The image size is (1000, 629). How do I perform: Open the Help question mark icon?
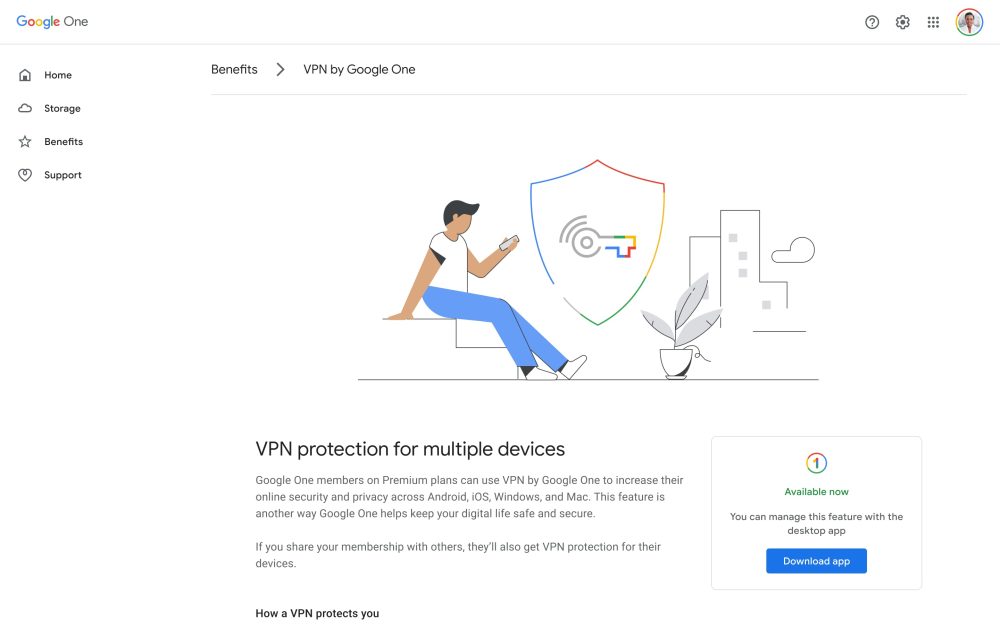tap(872, 22)
